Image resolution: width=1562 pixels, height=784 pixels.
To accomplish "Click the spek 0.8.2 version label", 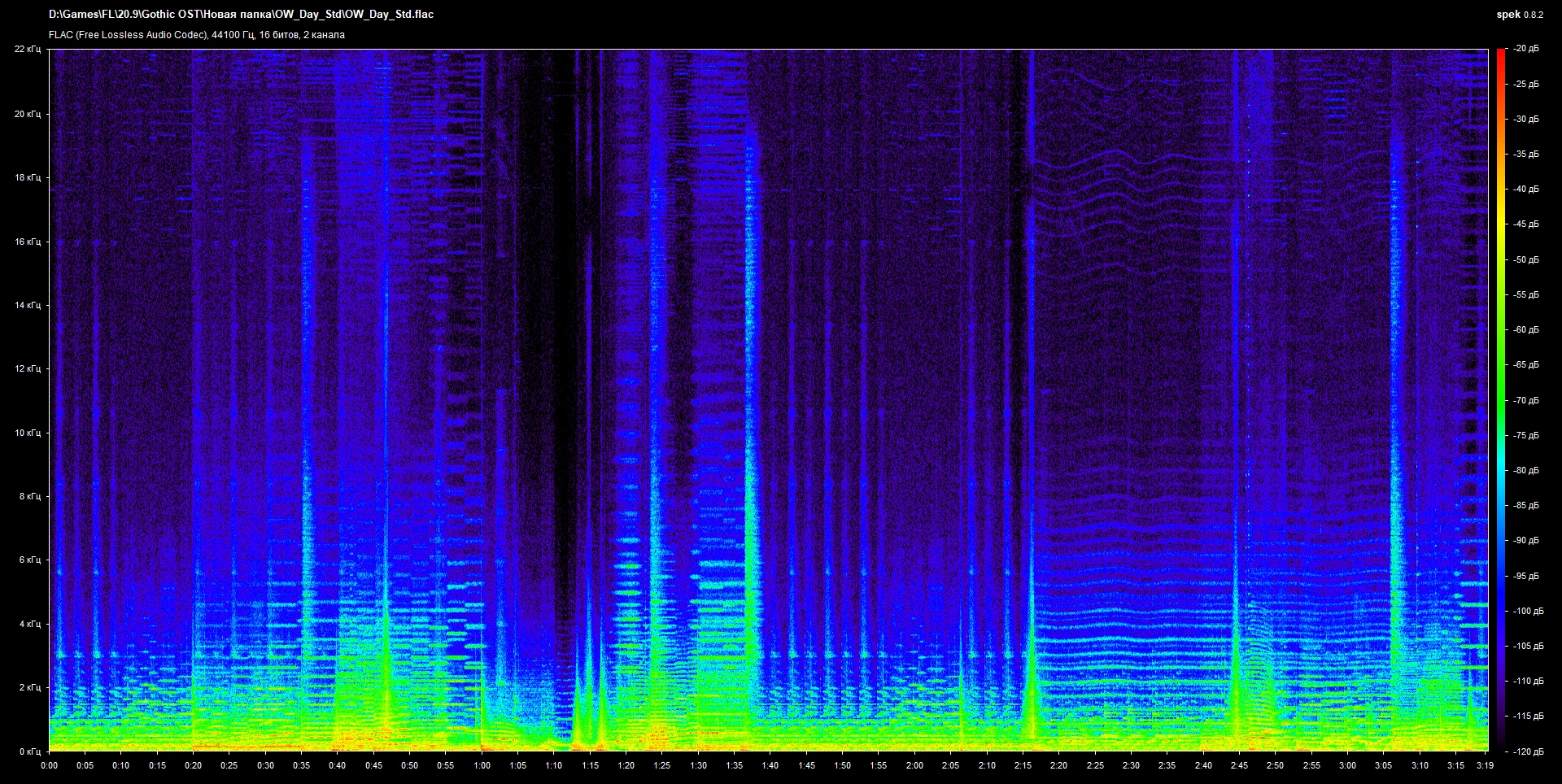I will [x=1518, y=14].
